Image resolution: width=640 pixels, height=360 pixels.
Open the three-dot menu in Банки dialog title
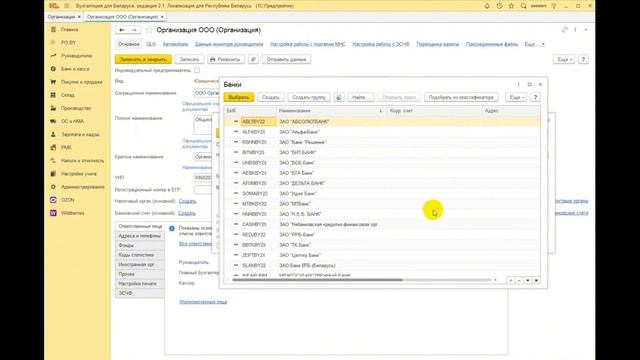point(518,84)
